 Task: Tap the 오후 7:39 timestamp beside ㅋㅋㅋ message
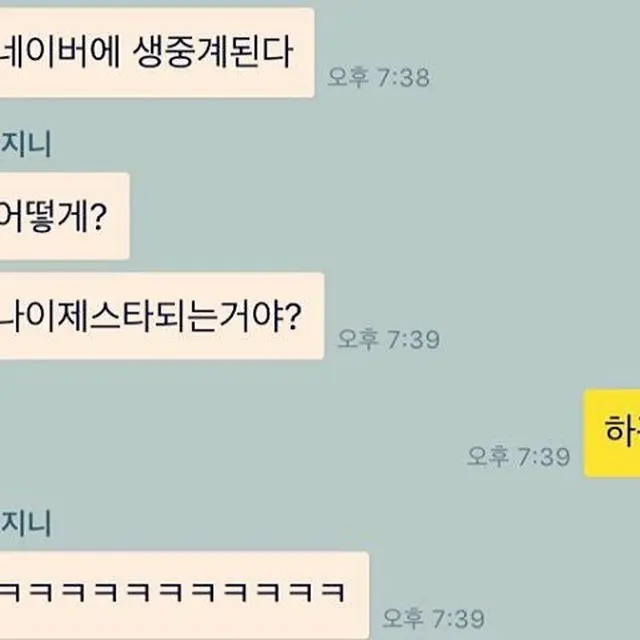click(x=433, y=618)
